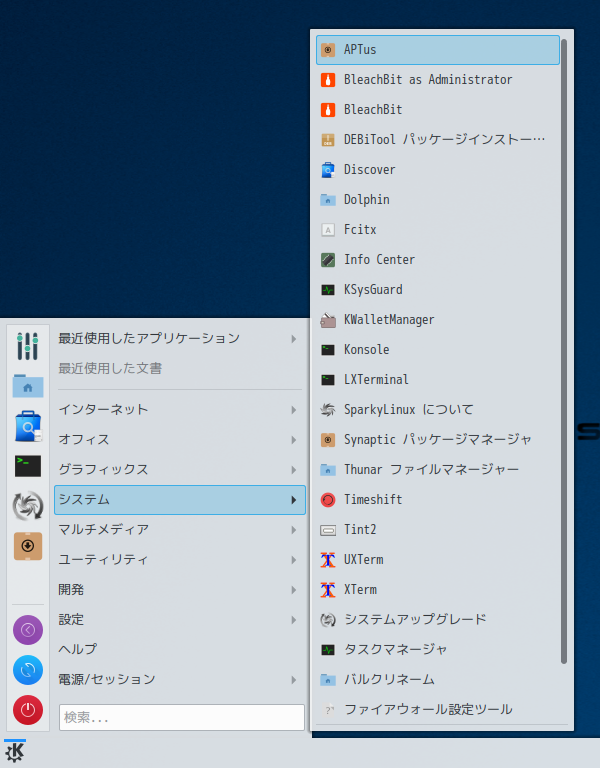Open the home folder favorite in the sidebar
The width and height of the screenshot is (600, 768).
(28, 386)
